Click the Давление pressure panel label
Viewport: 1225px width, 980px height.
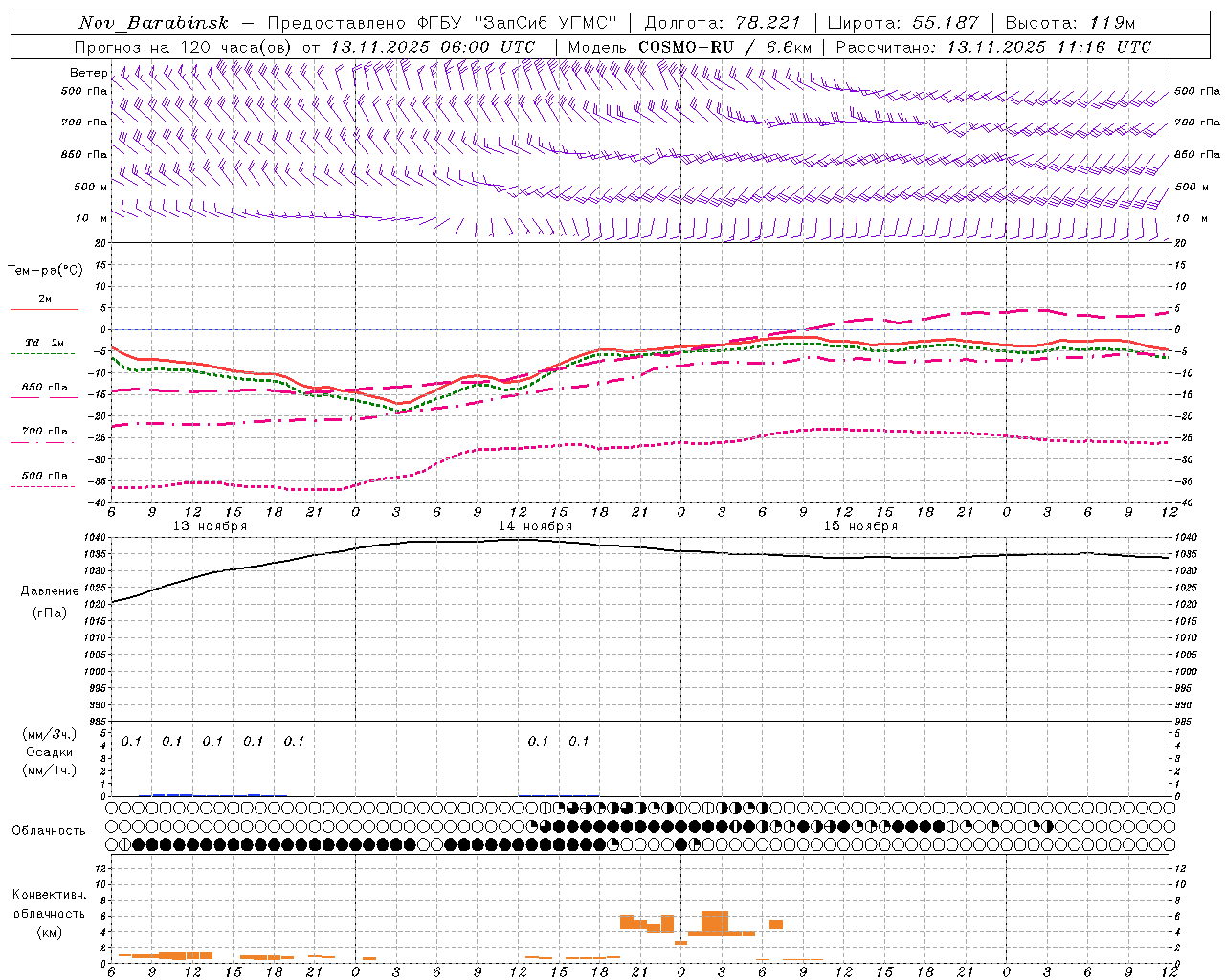coord(50,591)
